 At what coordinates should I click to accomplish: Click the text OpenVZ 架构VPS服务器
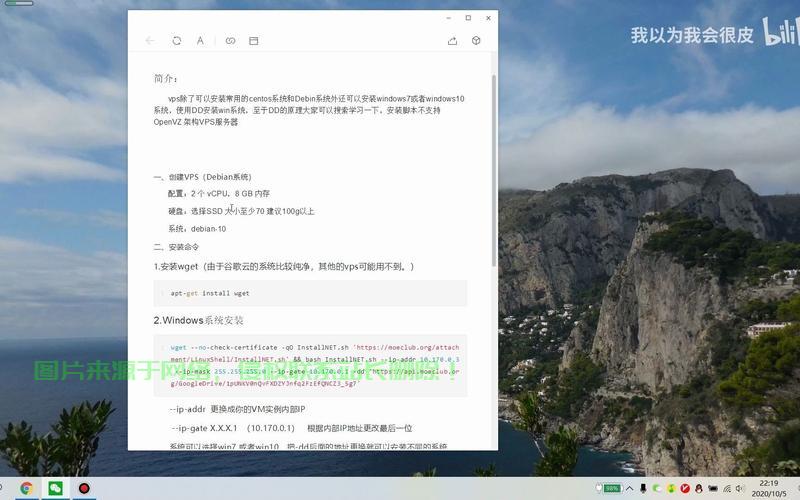[196, 122]
